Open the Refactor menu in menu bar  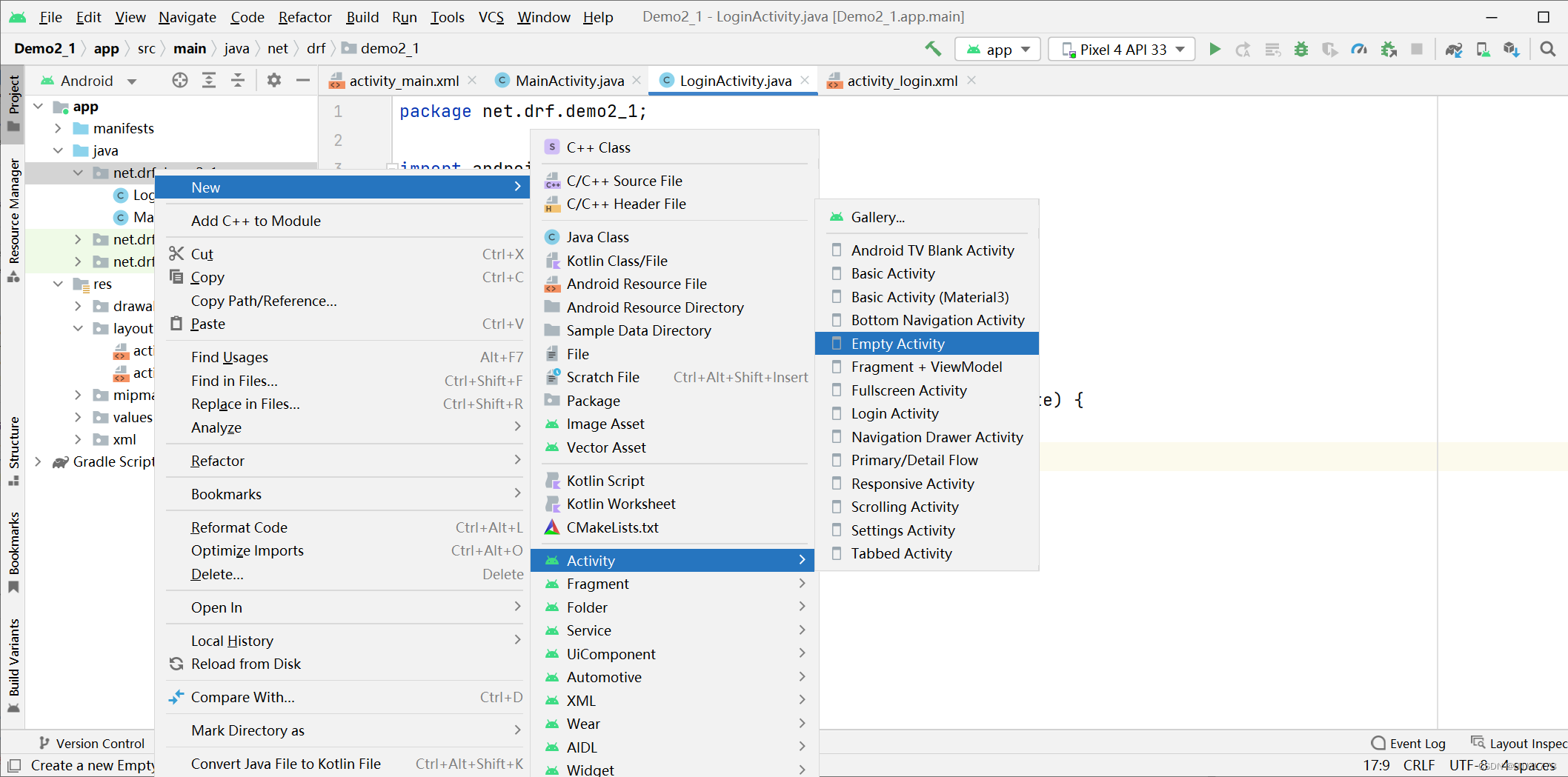tap(305, 16)
